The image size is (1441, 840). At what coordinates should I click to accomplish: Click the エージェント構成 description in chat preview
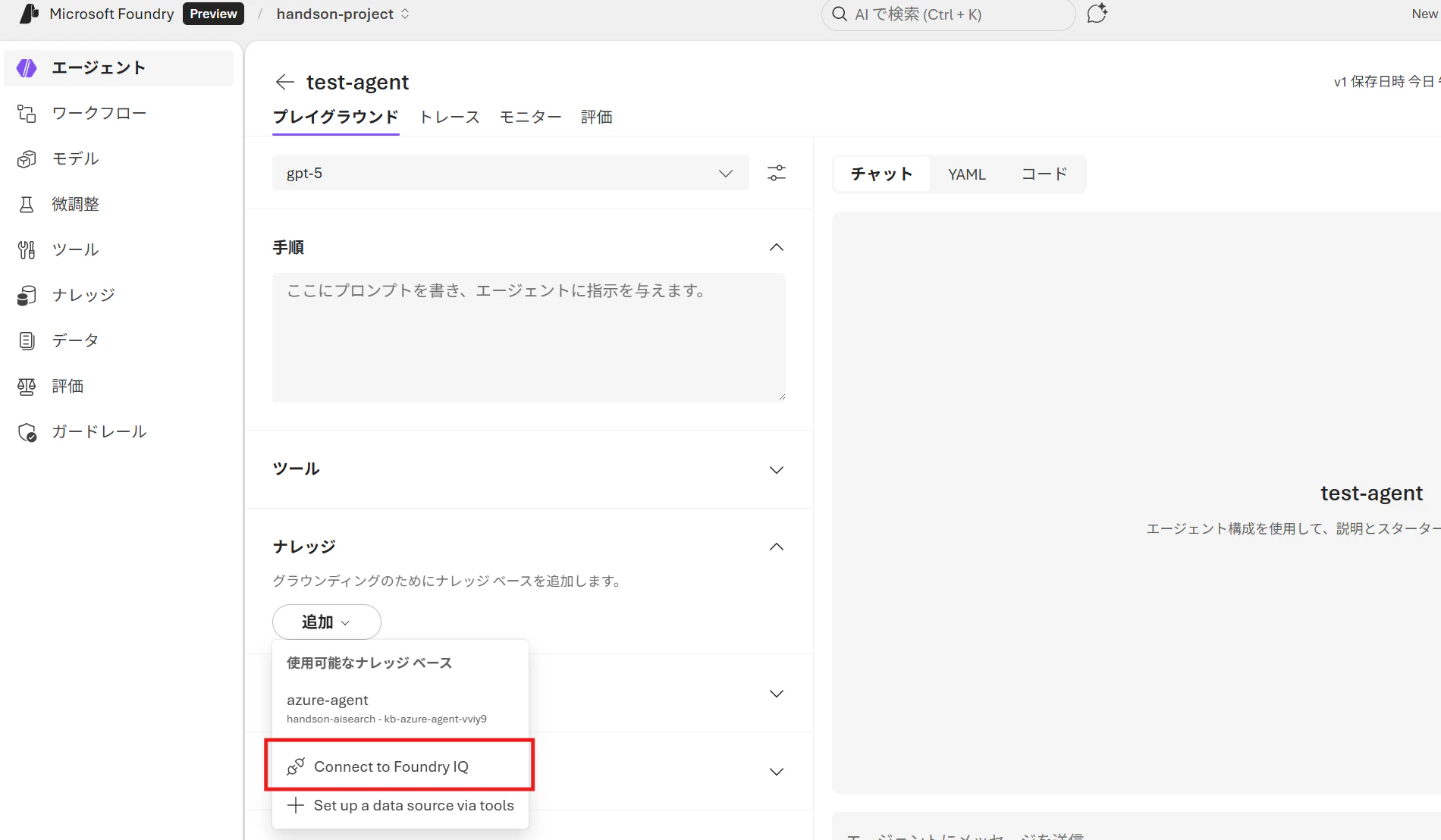point(1293,529)
